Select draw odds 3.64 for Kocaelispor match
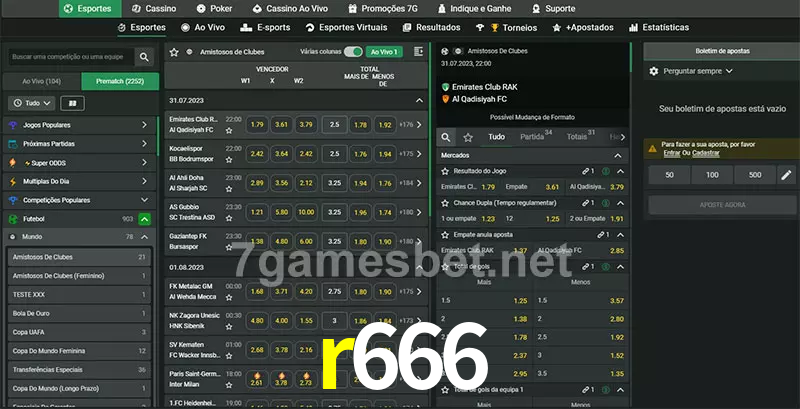The image size is (800, 409). tap(282, 154)
